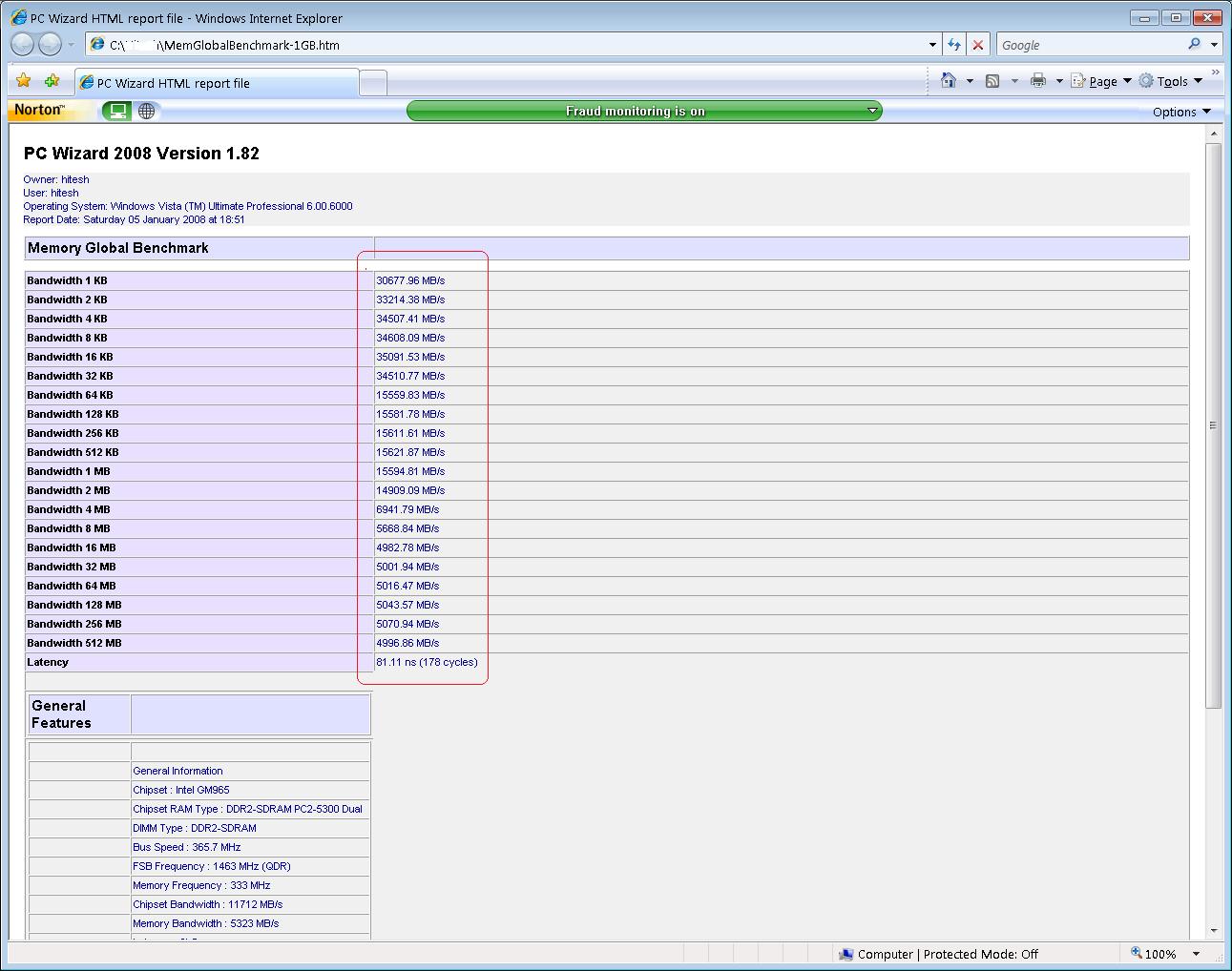
Task: Expand the command bar overflow chevron
Action: tap(1215, 72)
